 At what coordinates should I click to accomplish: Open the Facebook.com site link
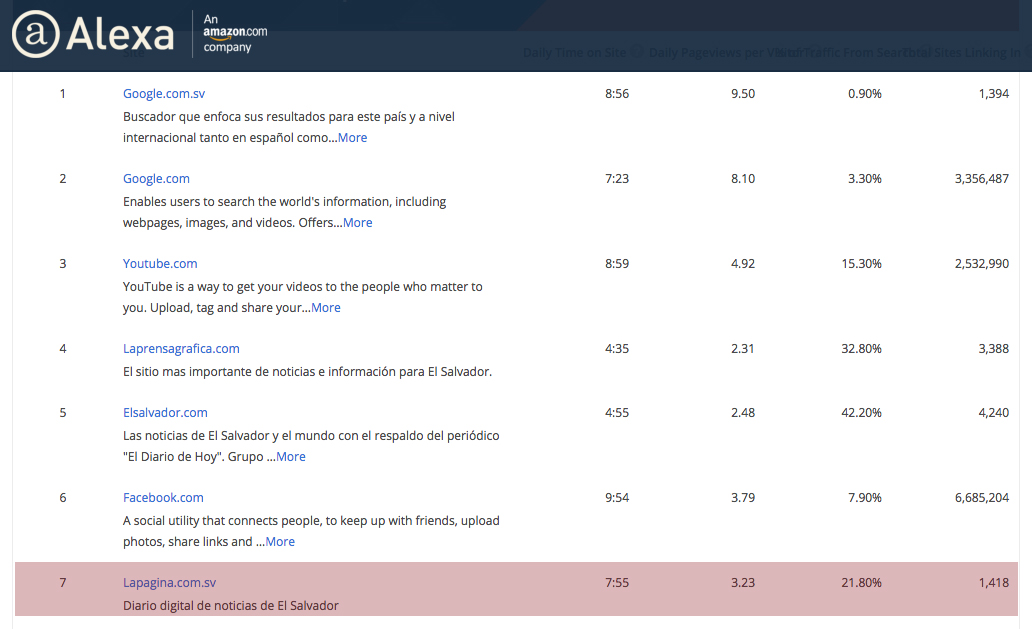coord(163,498)
